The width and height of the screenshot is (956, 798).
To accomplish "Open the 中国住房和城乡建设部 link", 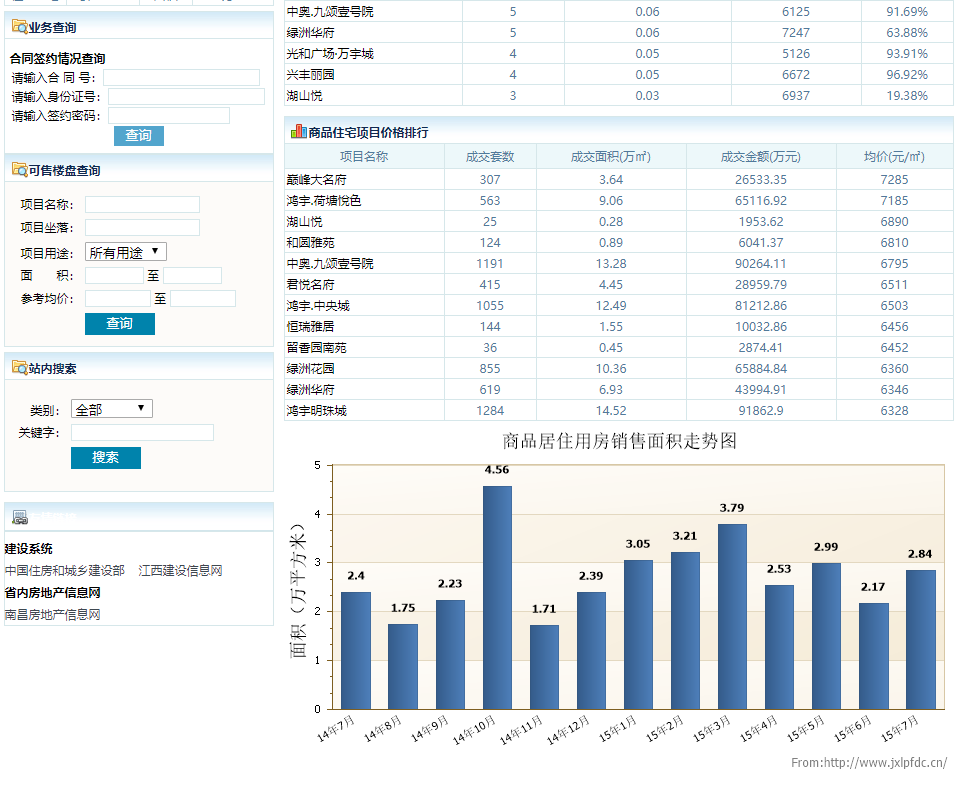I will pos(65,571).
